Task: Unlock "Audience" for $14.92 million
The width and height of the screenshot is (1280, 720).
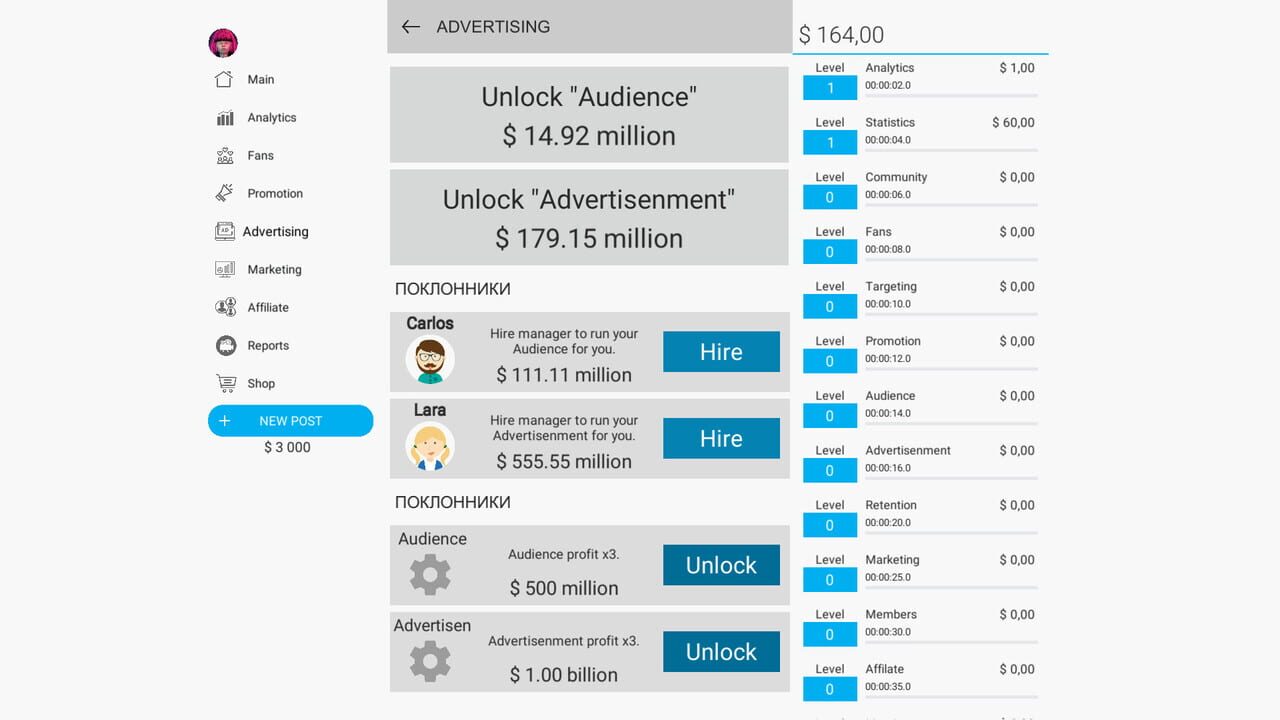Action: (x=588, y=113)
